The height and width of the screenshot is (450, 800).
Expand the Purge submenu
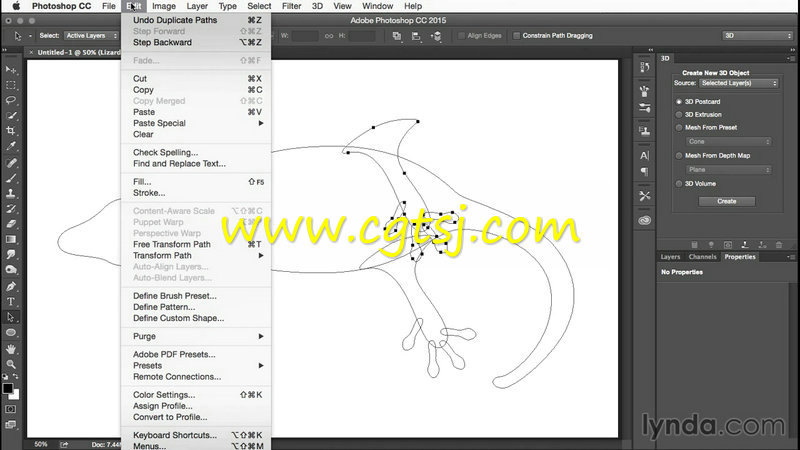[x=196, y=336]
